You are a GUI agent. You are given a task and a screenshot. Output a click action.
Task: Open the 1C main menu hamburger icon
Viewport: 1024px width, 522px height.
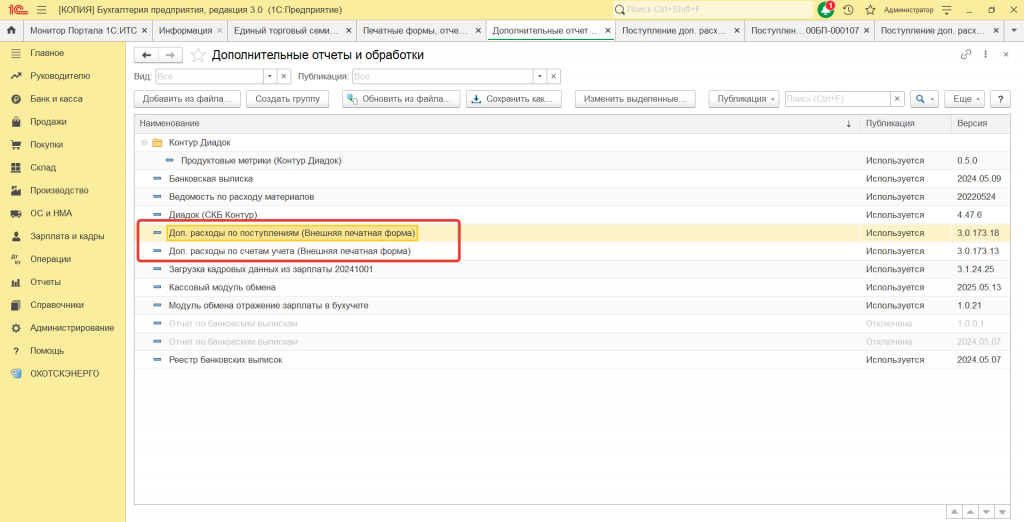pos(42,10)
